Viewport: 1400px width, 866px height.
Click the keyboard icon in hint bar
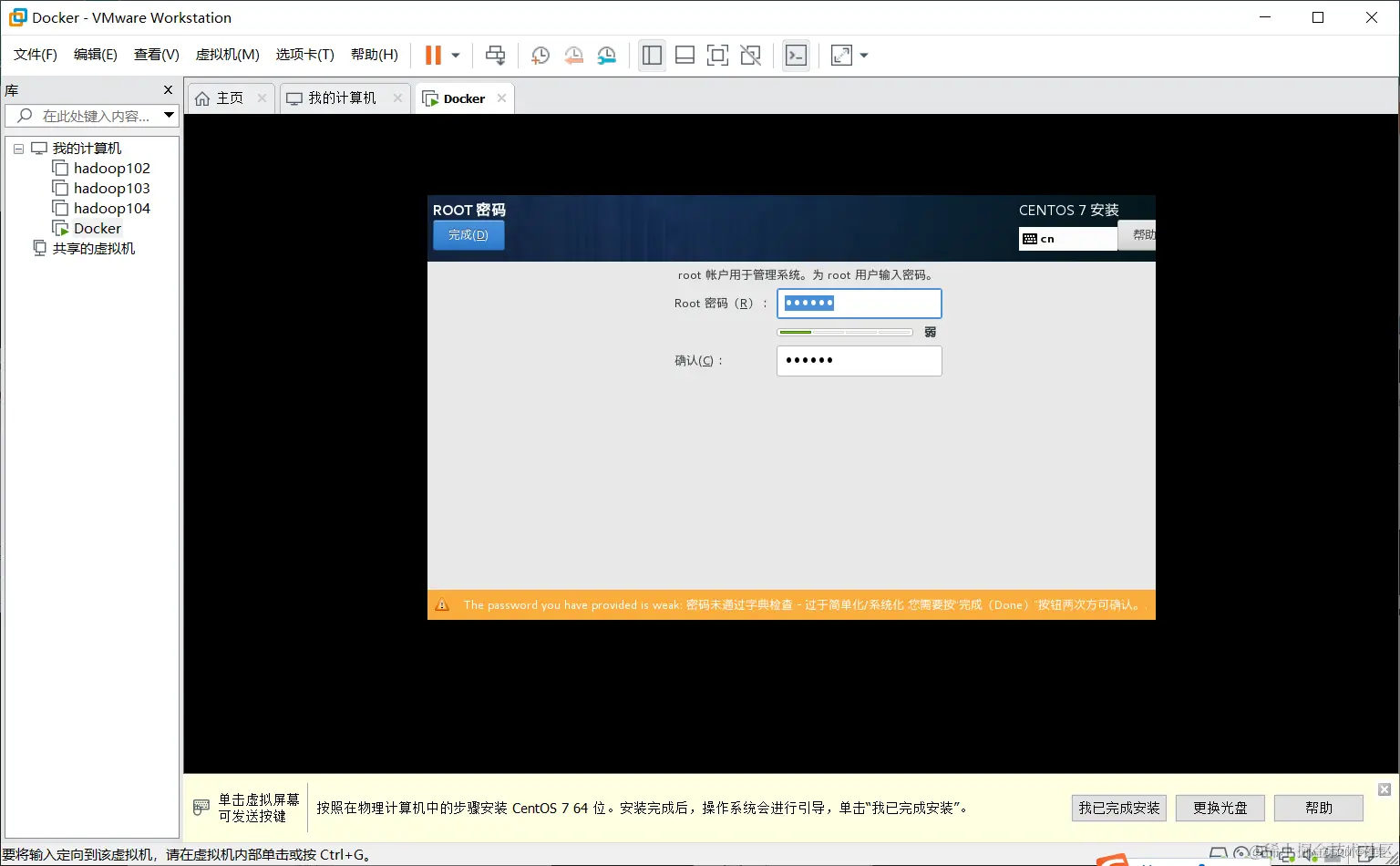pos(201,808)
